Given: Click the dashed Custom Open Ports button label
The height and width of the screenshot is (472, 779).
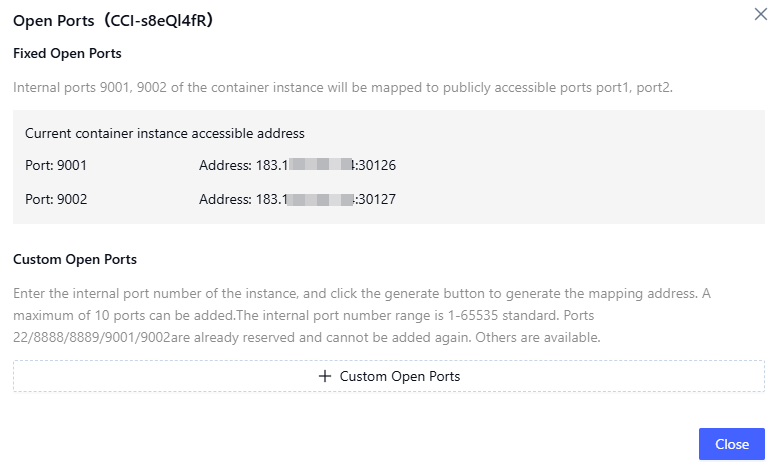Looking at the screenshot, I should coord(399,377).
